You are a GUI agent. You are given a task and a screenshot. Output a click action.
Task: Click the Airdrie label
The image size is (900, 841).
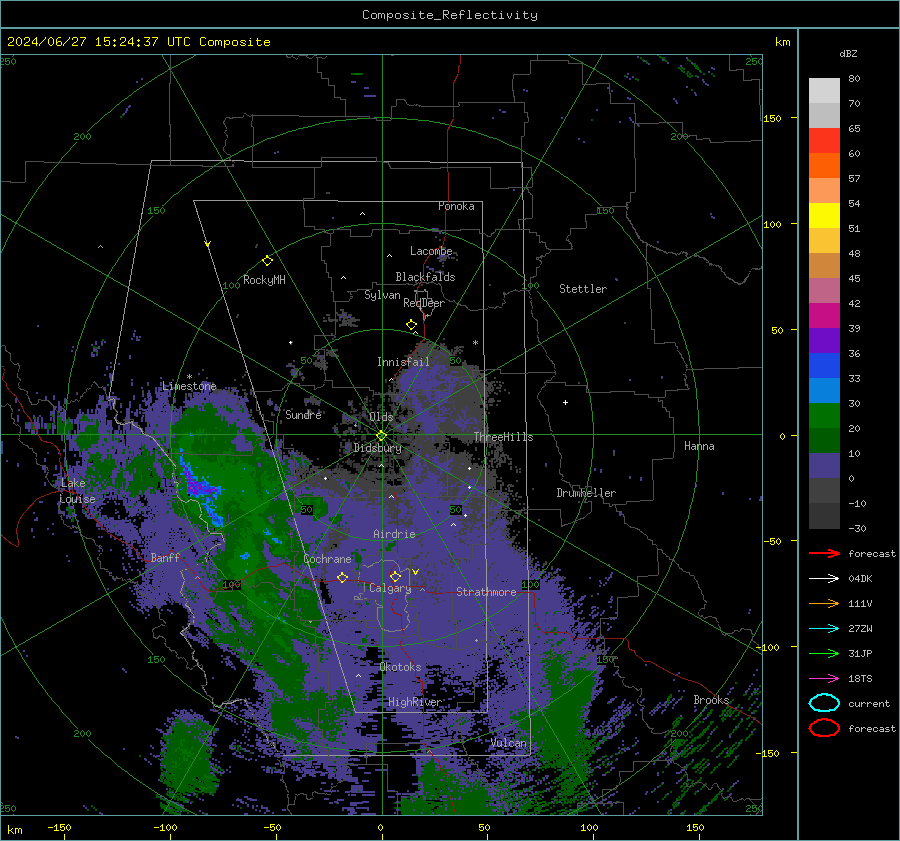pyautogui.click(x=394, y=534)
